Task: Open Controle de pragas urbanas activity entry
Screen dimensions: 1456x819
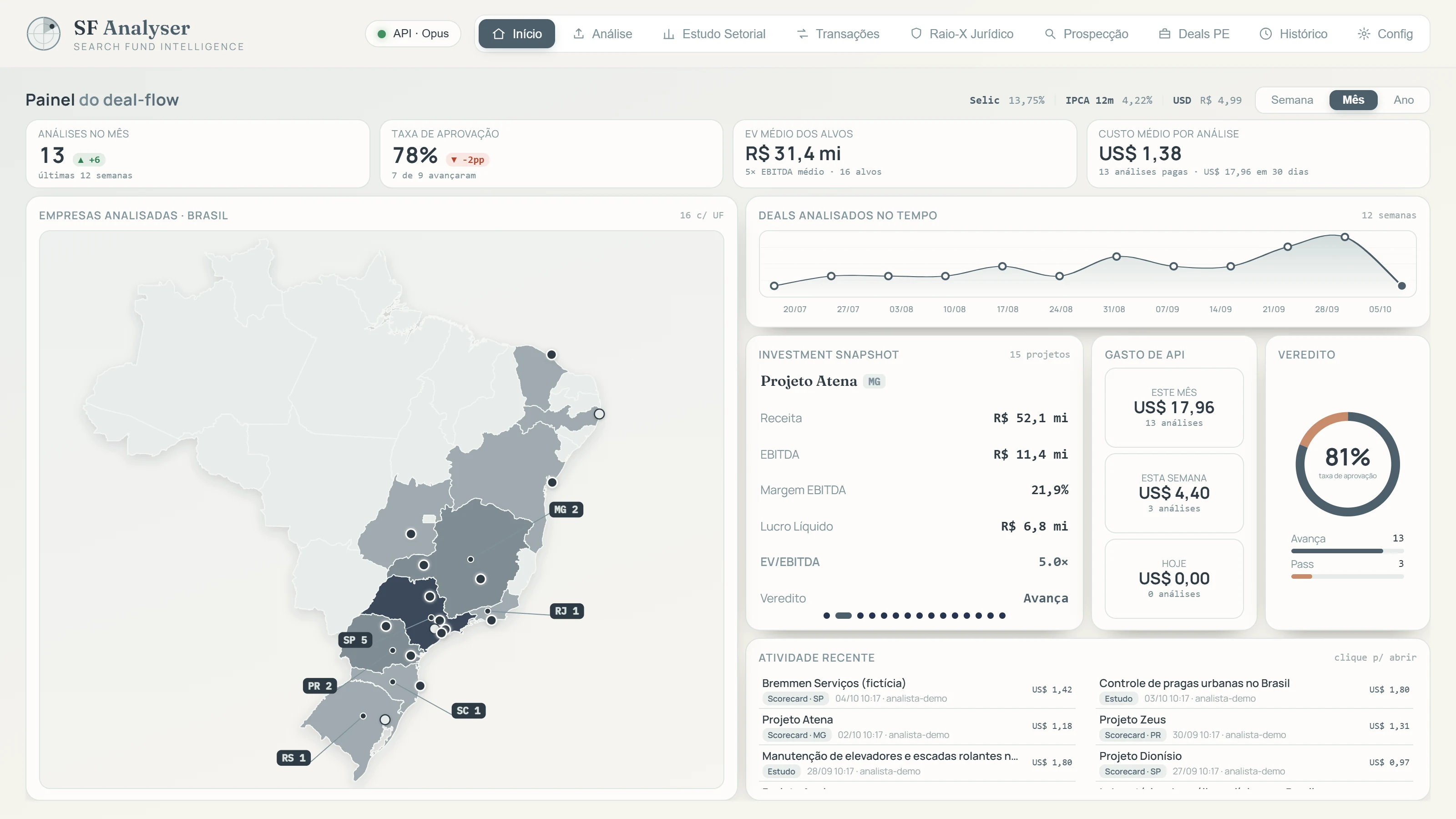Action: pos(1254,690)
